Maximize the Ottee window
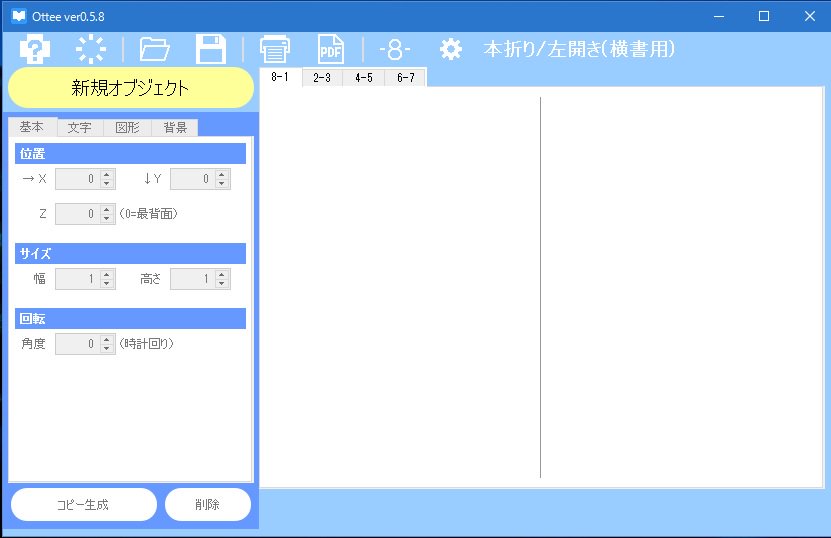 click(764, 16)
